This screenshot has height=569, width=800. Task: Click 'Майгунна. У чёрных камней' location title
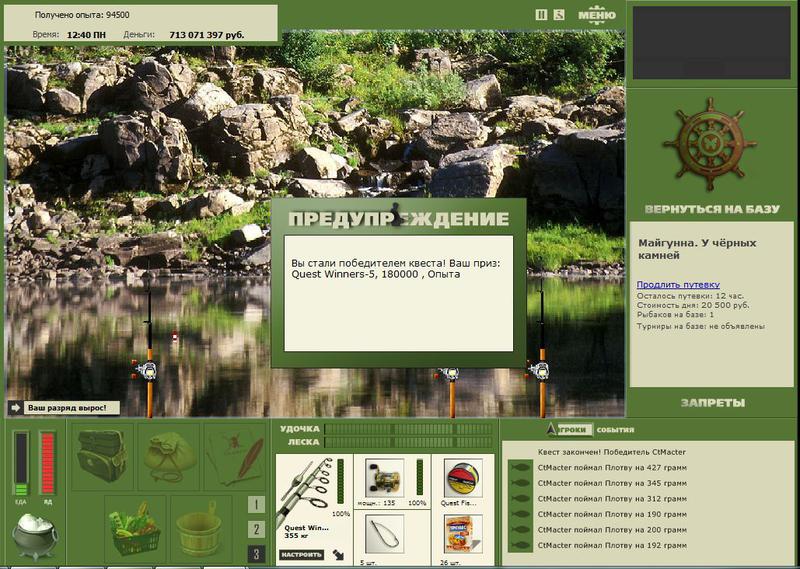coord(697,249)
